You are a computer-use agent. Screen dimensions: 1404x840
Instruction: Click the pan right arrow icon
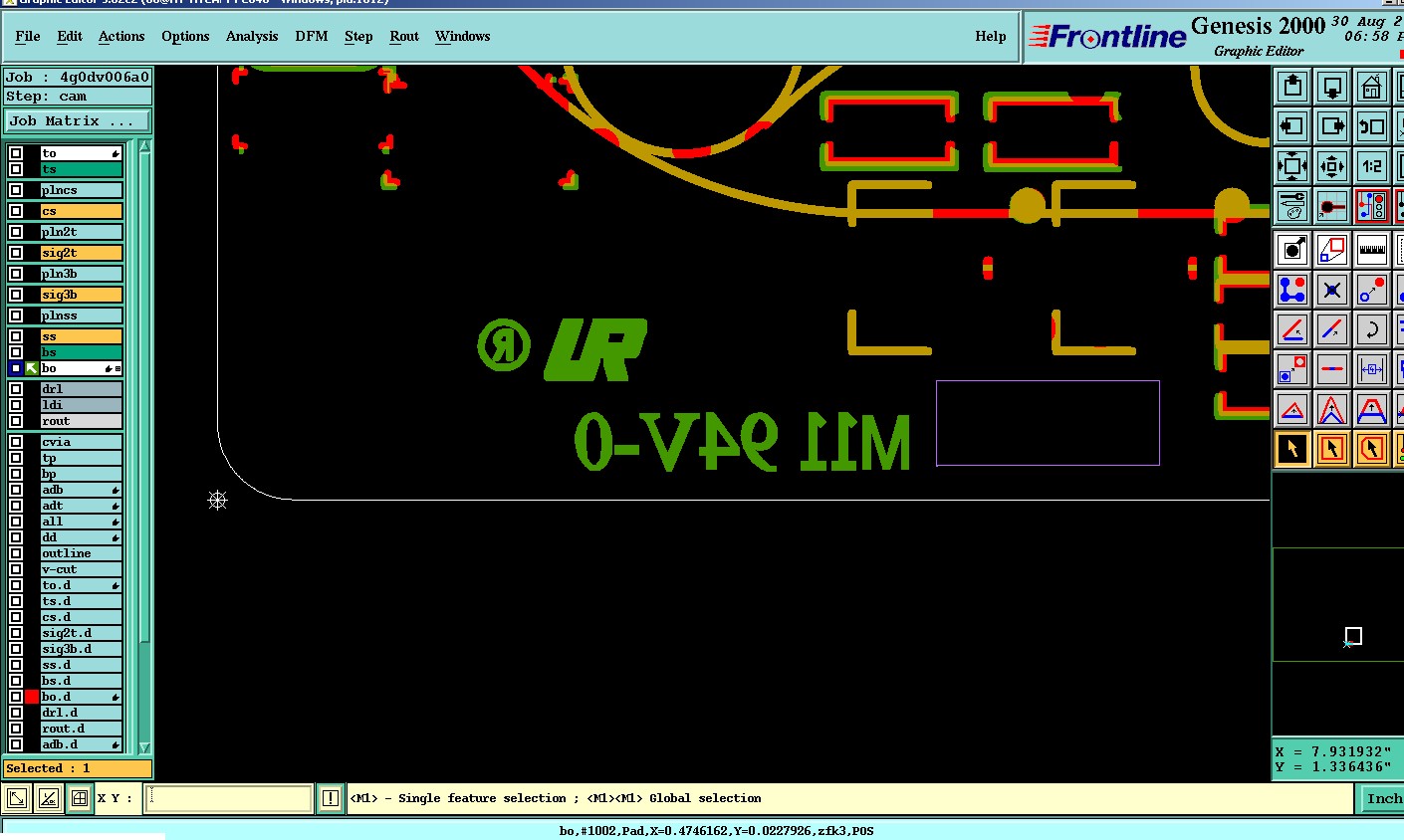pos(1332,126)
